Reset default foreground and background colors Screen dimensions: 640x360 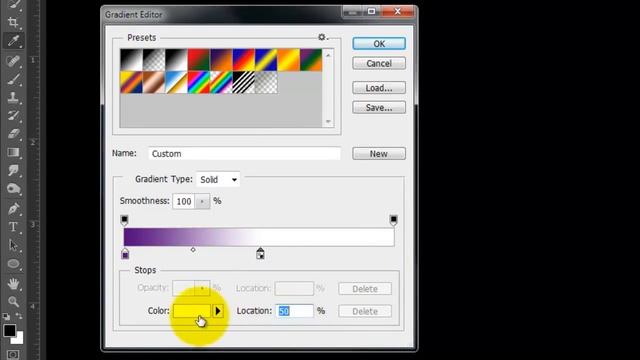[x=6, y=316]
